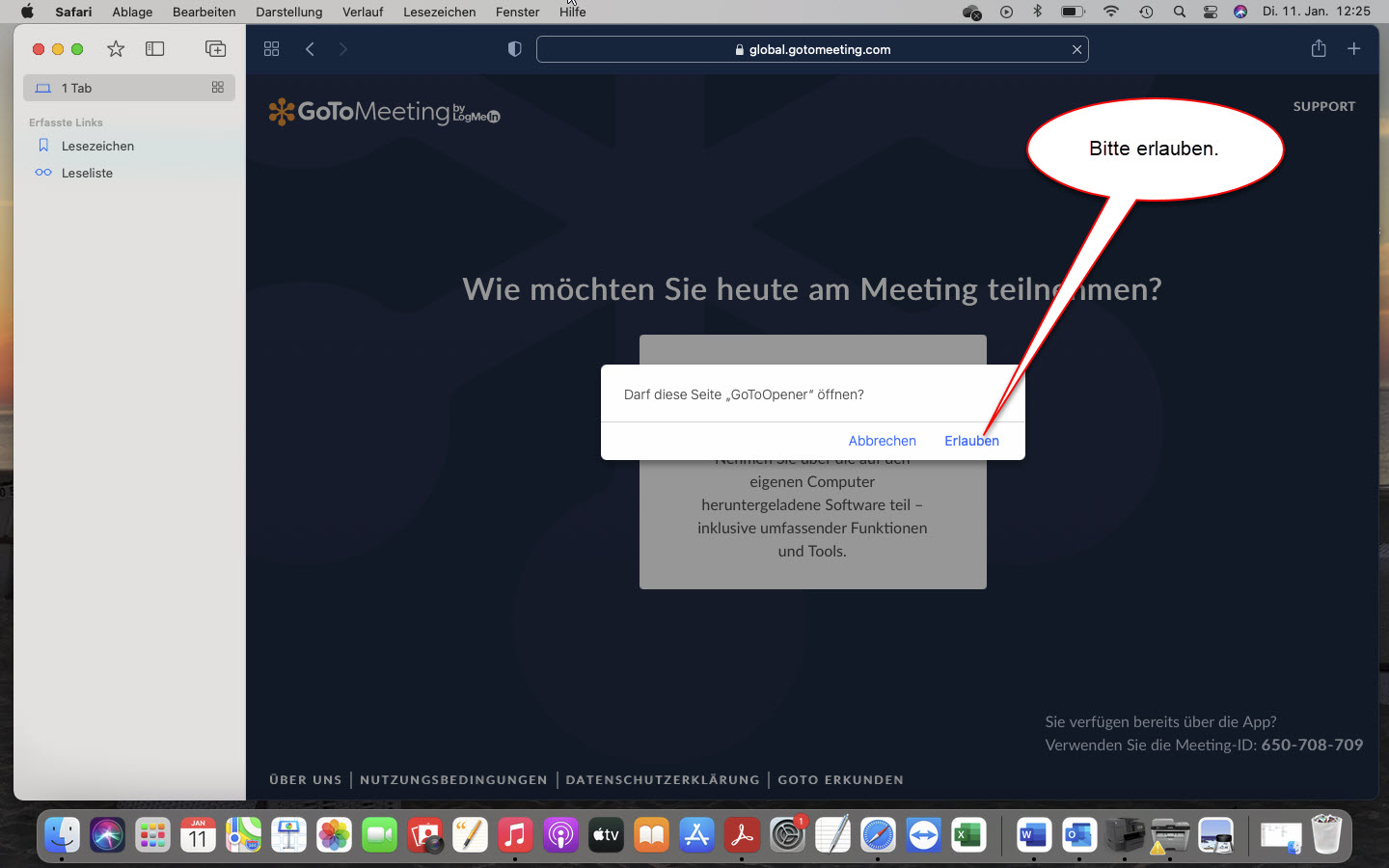Open Microsoft Word from the dock
Screen dimensions: 1389x868
[x=1033, y=834]
